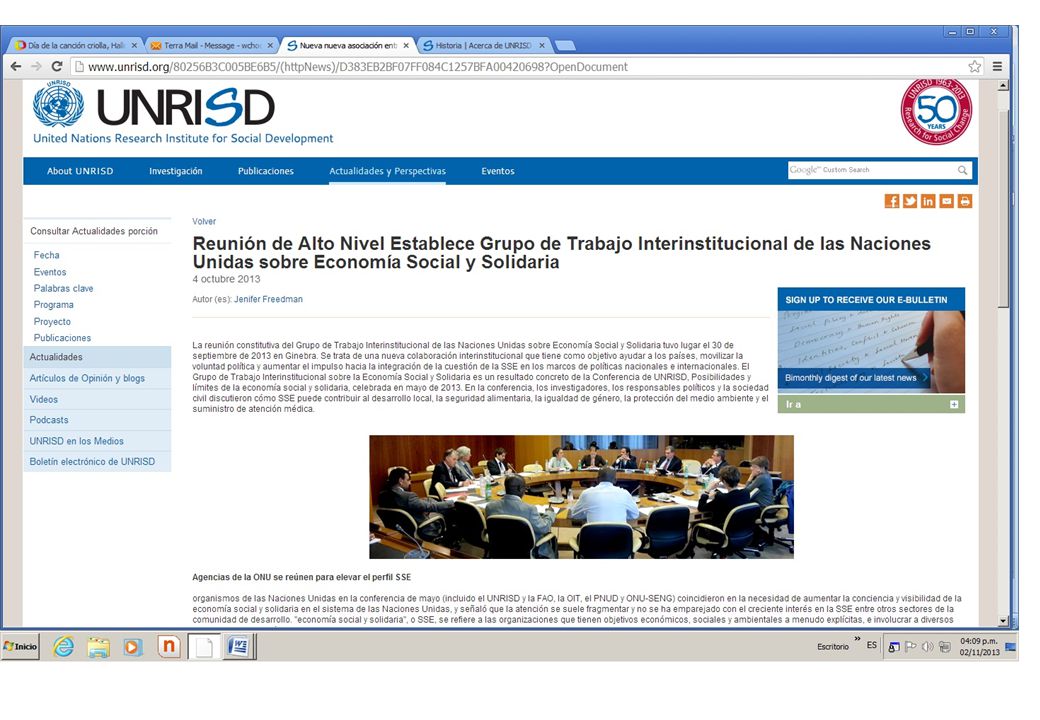Screen dimensions: 1040x720
Task: Click the ES language indicator
Action: click(x=872, y=645)
